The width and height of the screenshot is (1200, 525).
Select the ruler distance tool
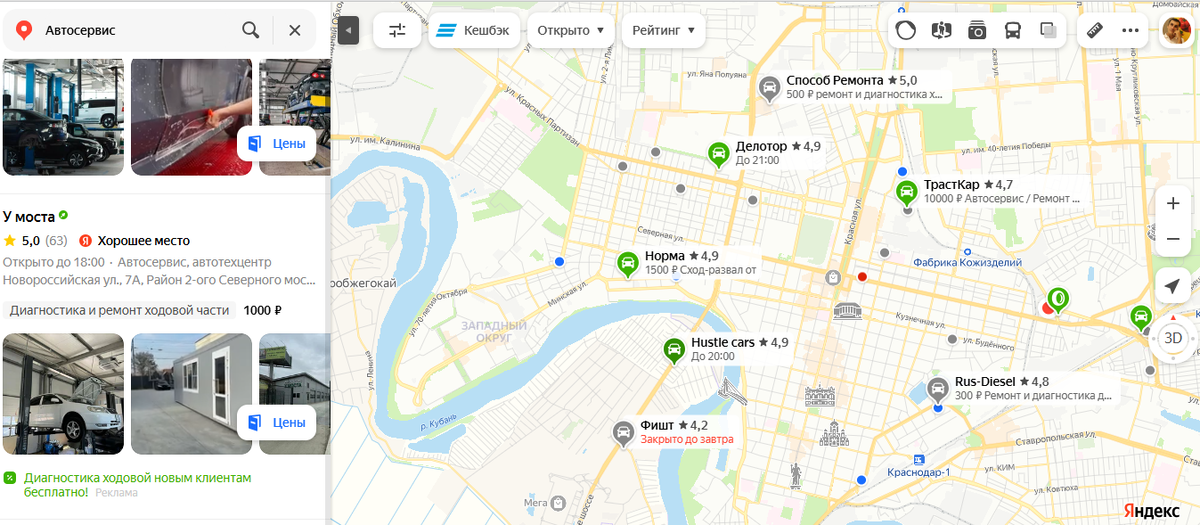point(1095,30)
